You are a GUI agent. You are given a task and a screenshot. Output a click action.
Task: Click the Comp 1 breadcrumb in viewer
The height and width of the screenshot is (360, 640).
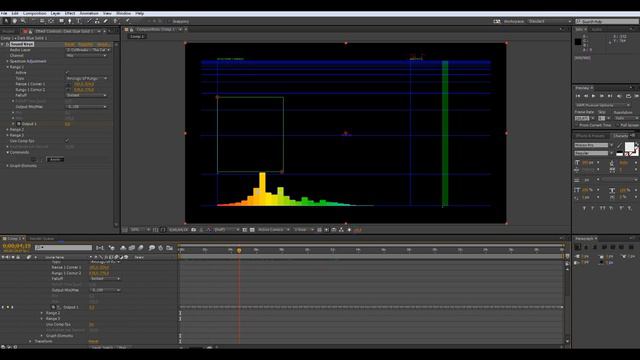click(137, 36)
